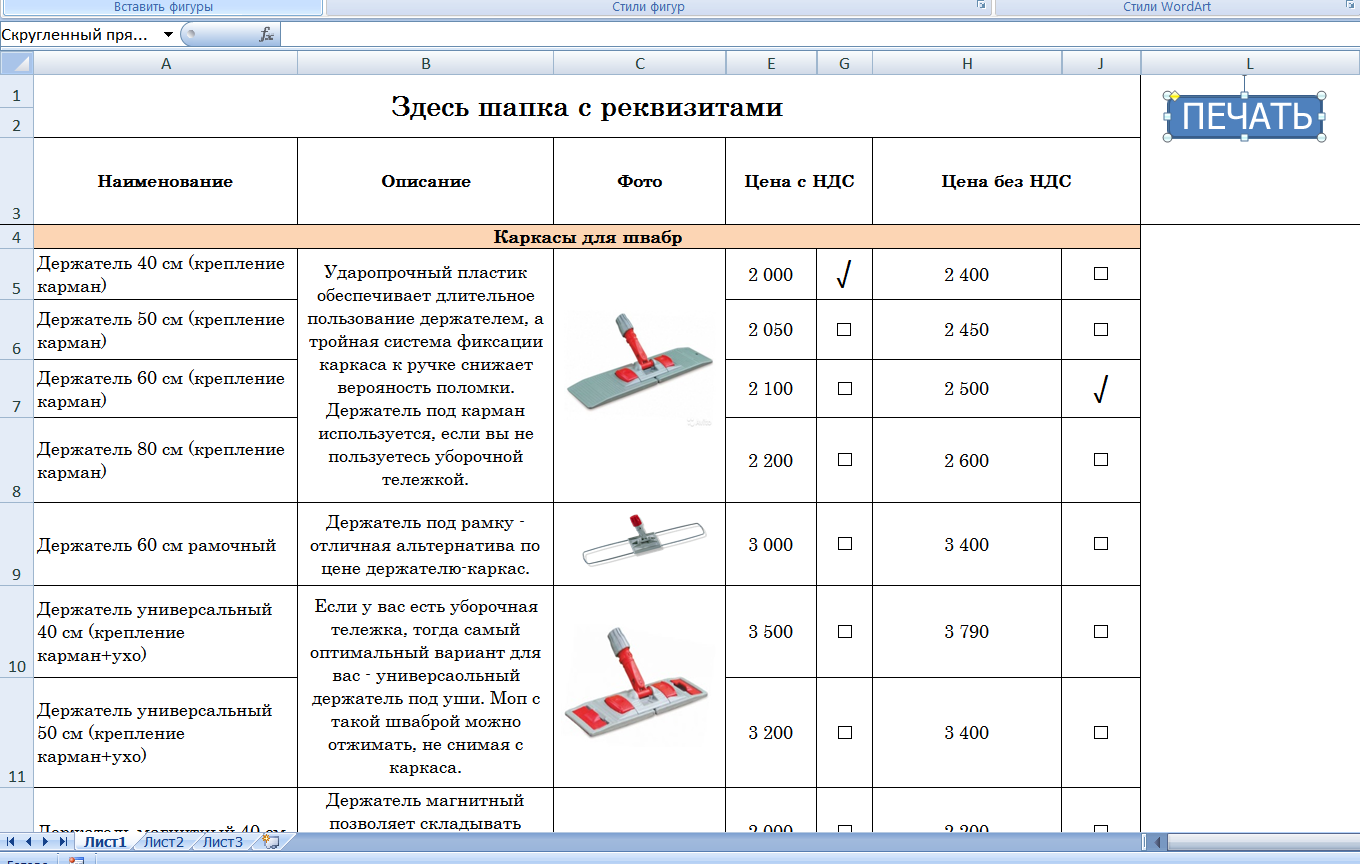Viewport: 1360px width, 864px height.
Task: Click the ПЕЧАТЬ button shape
Action: [x=1246, y=117]
